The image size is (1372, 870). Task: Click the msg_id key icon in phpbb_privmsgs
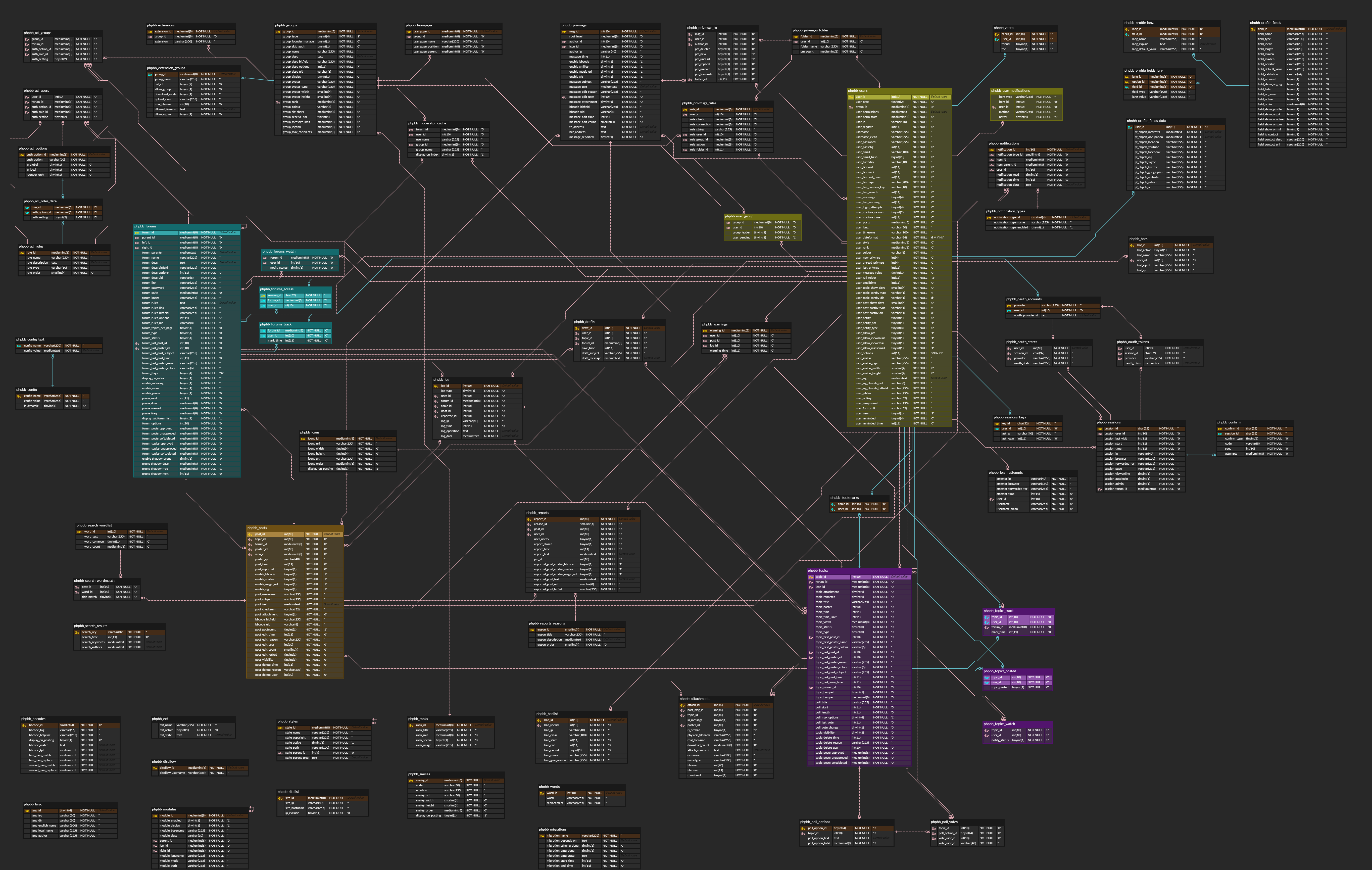[564, 31]
